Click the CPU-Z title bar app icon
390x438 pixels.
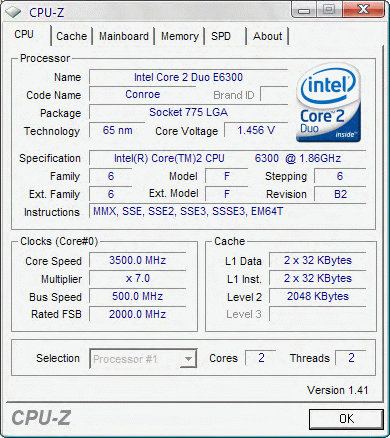[13, 12]
